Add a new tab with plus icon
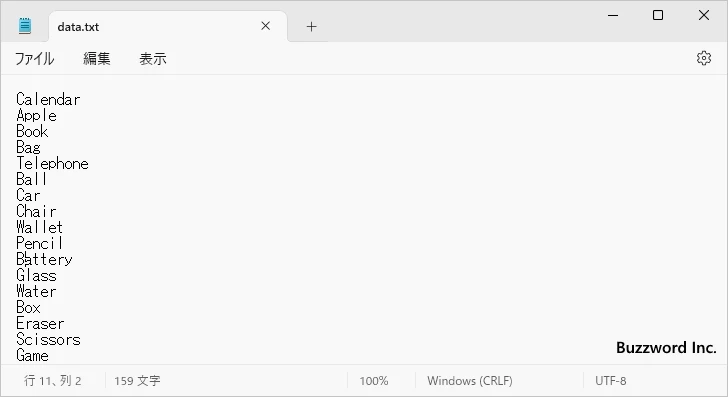This screenshot has height=397, width=728. click(312, 26)
